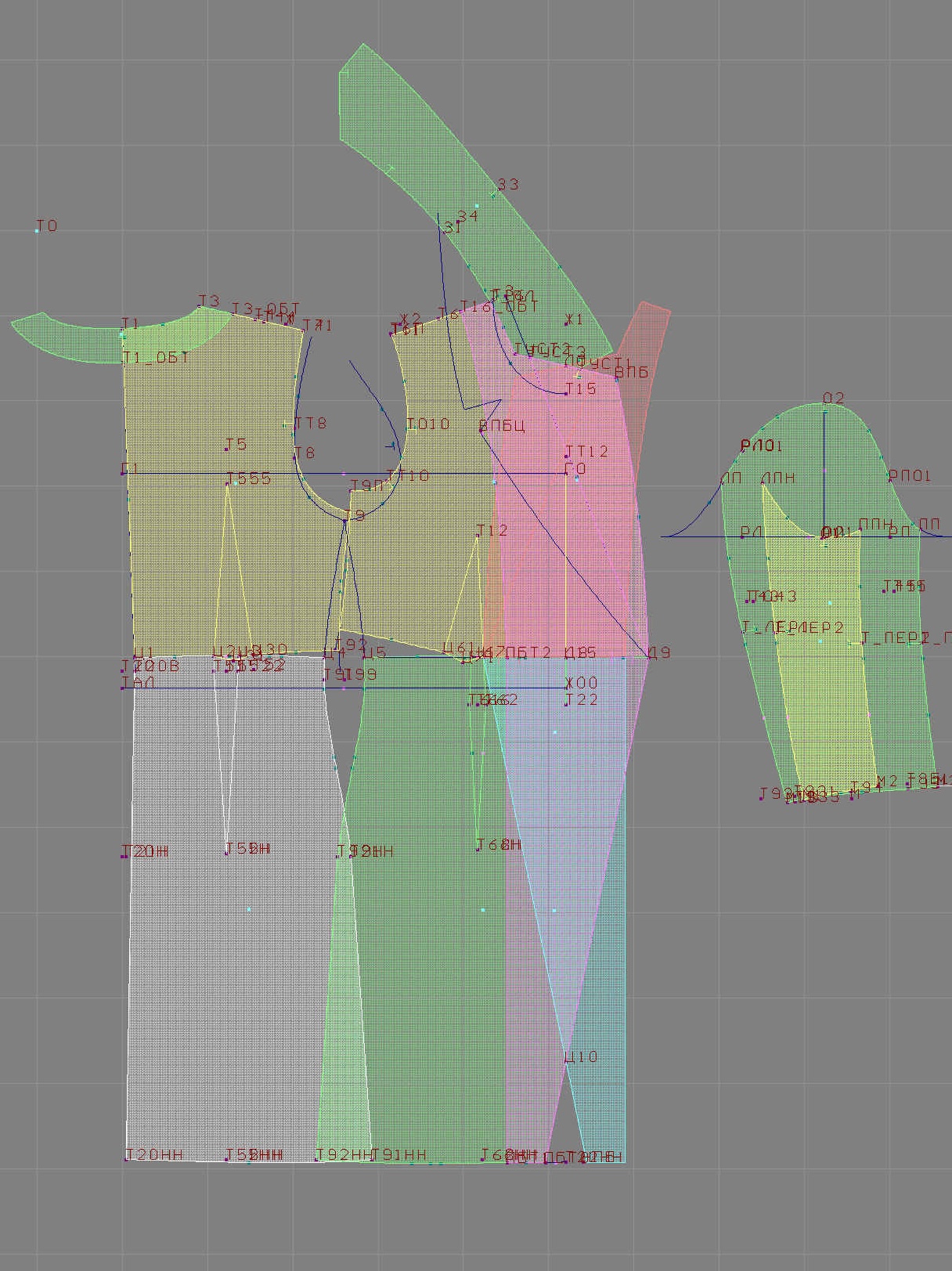Select point T20HH at bottom hem corner
Image resolution: width=952 pixels, height=1271 pixels.
(127, 1159)
